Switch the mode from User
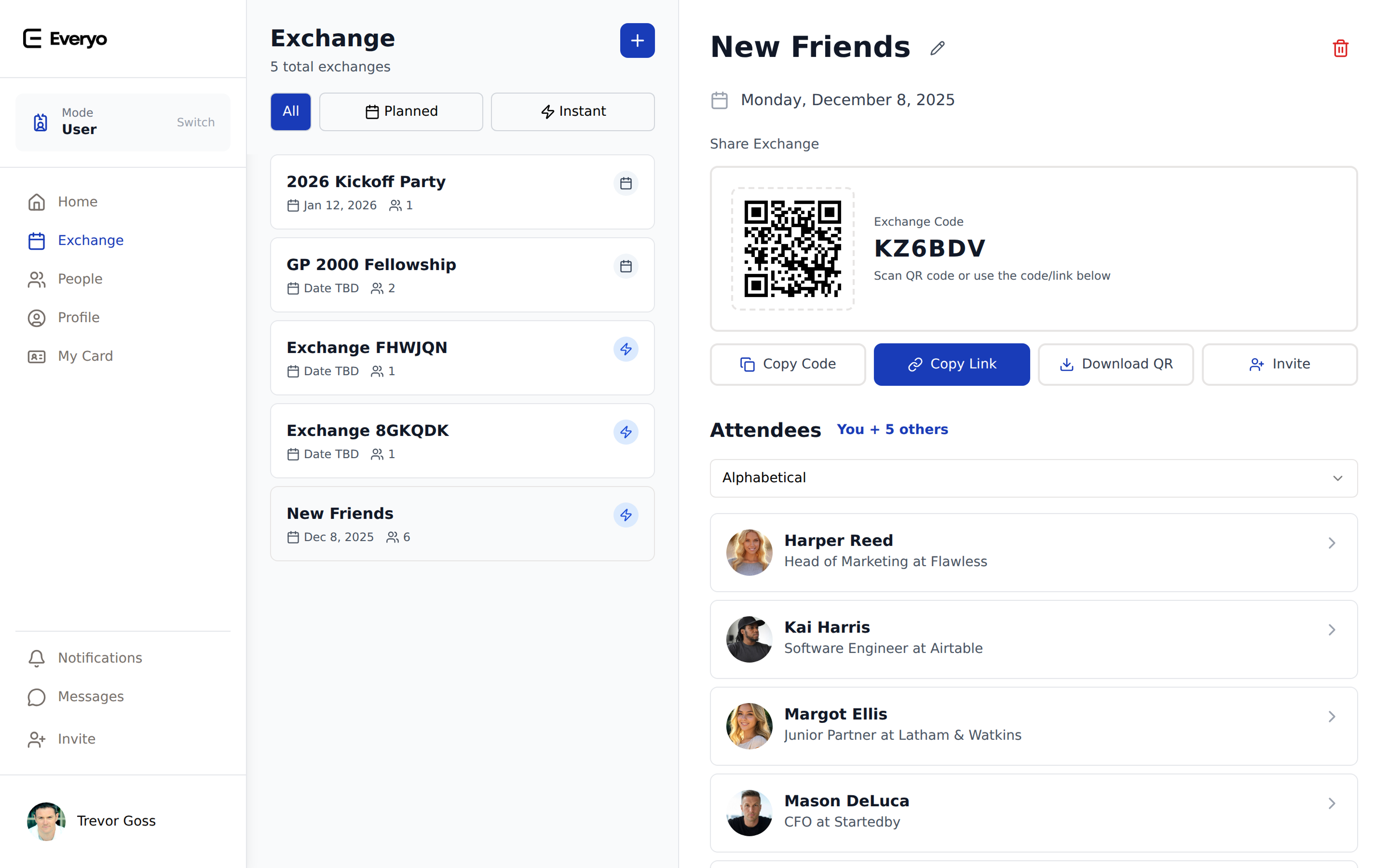The image size is (1389, 868). coord(195,122)
